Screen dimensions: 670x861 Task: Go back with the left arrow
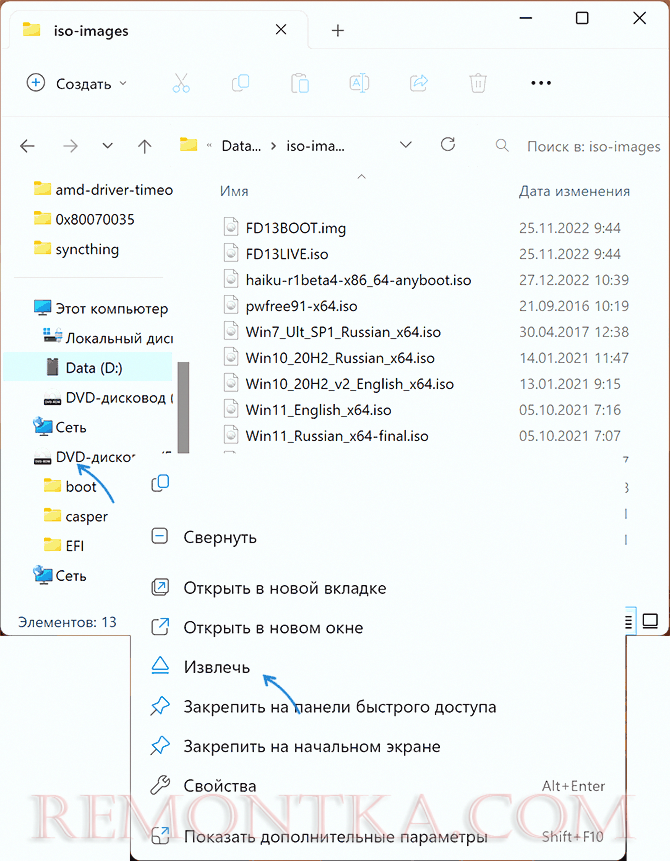click(27, 146)
